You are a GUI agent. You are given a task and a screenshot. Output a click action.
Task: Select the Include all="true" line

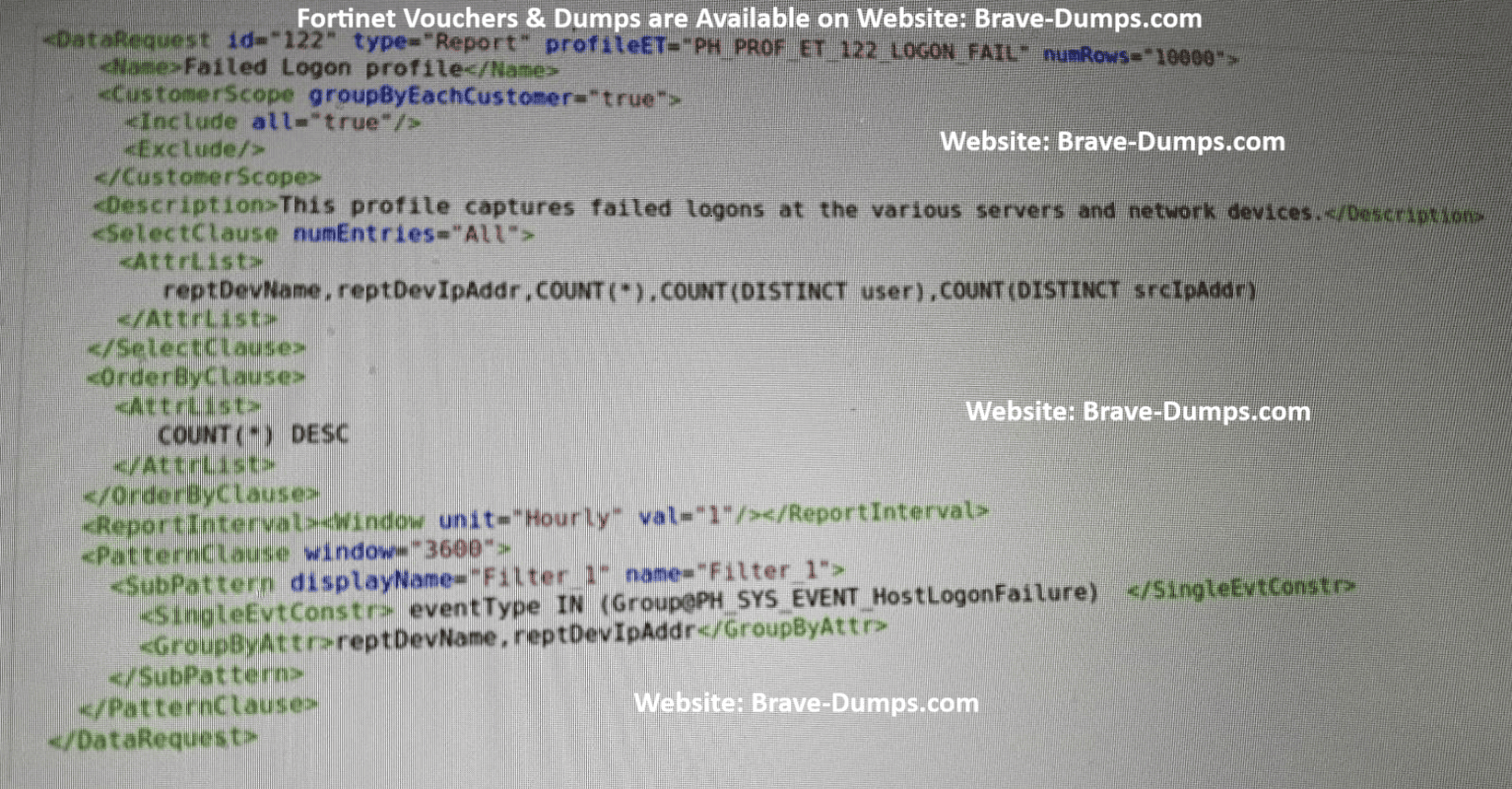tap(273, 123)
